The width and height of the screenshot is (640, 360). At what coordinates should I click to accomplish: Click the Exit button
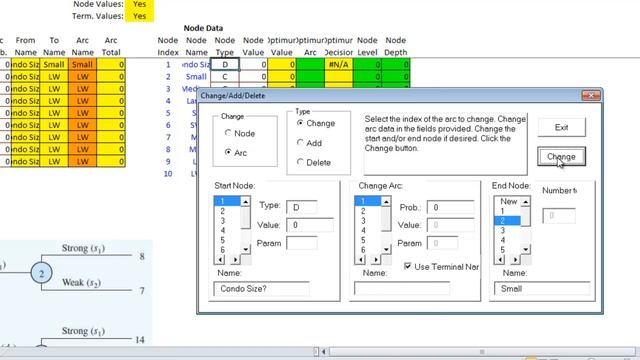click(562, 127)
